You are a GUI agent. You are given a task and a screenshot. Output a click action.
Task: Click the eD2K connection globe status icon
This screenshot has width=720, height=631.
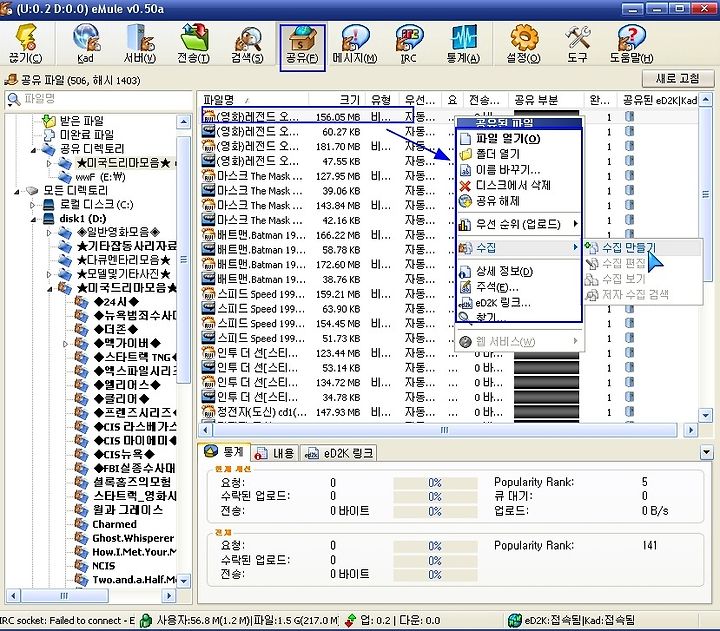tap(515, 620)
